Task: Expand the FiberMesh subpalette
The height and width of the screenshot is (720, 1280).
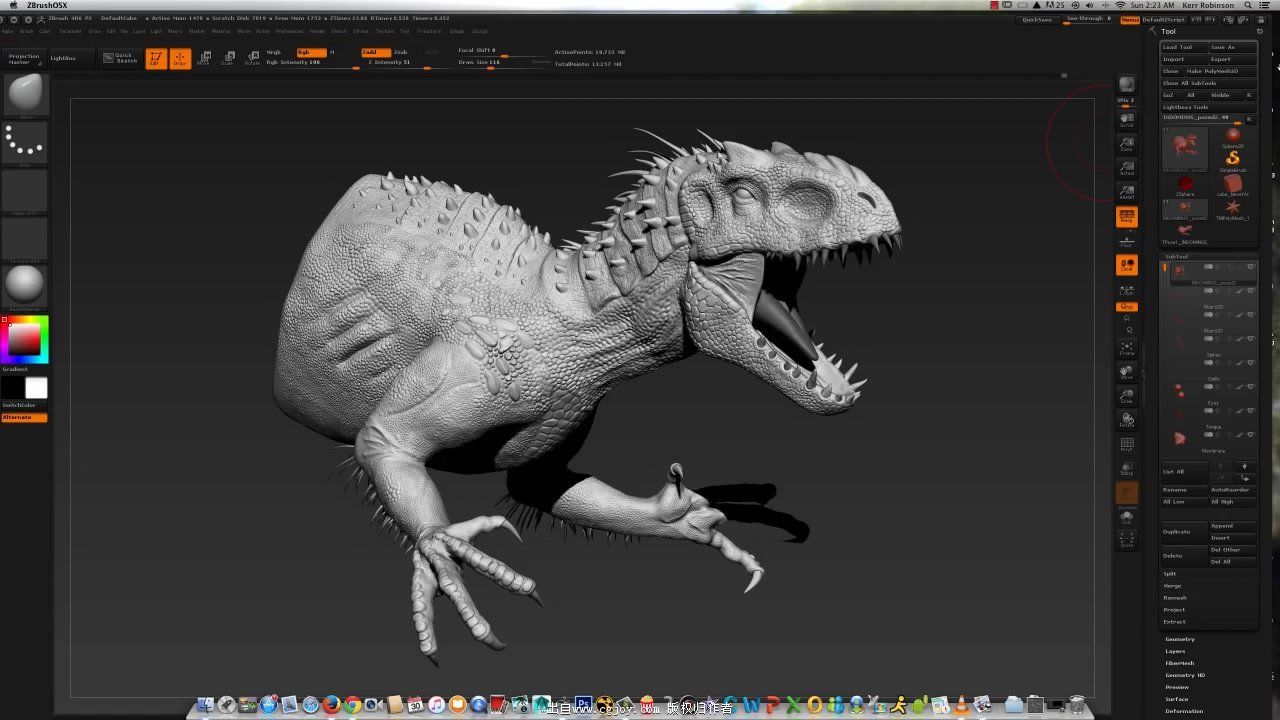Action: pyautogui.click(x=1180, y=663)
